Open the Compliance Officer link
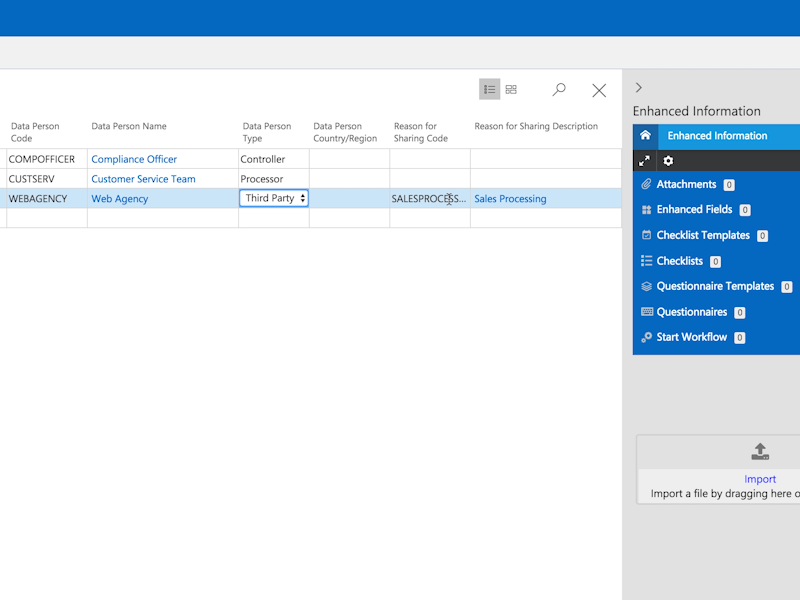800x600 pixels. point(134,159)
